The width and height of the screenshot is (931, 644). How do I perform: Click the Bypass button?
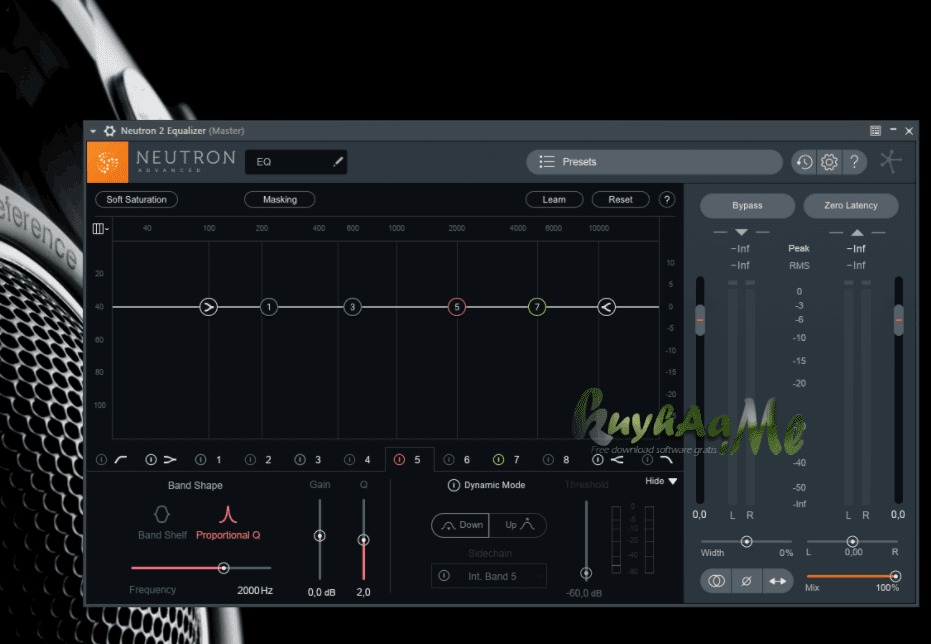[747, 205]
